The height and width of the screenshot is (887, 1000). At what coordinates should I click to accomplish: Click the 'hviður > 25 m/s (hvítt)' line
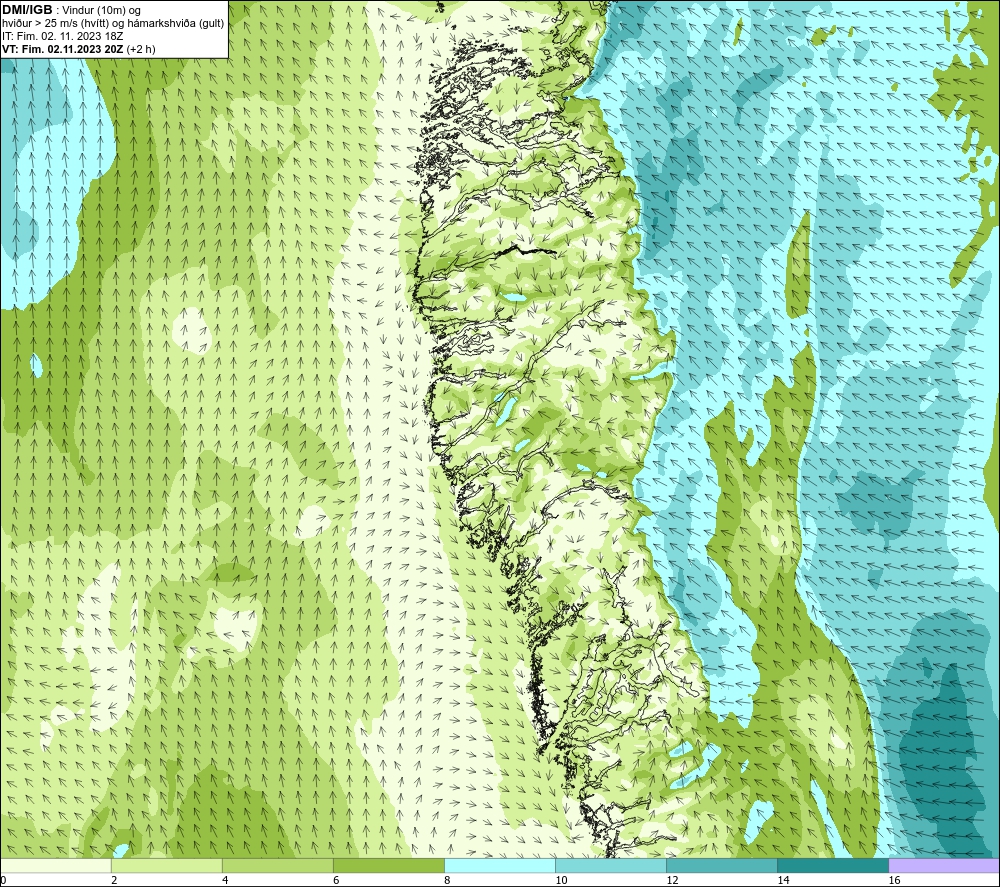[54, 24]
